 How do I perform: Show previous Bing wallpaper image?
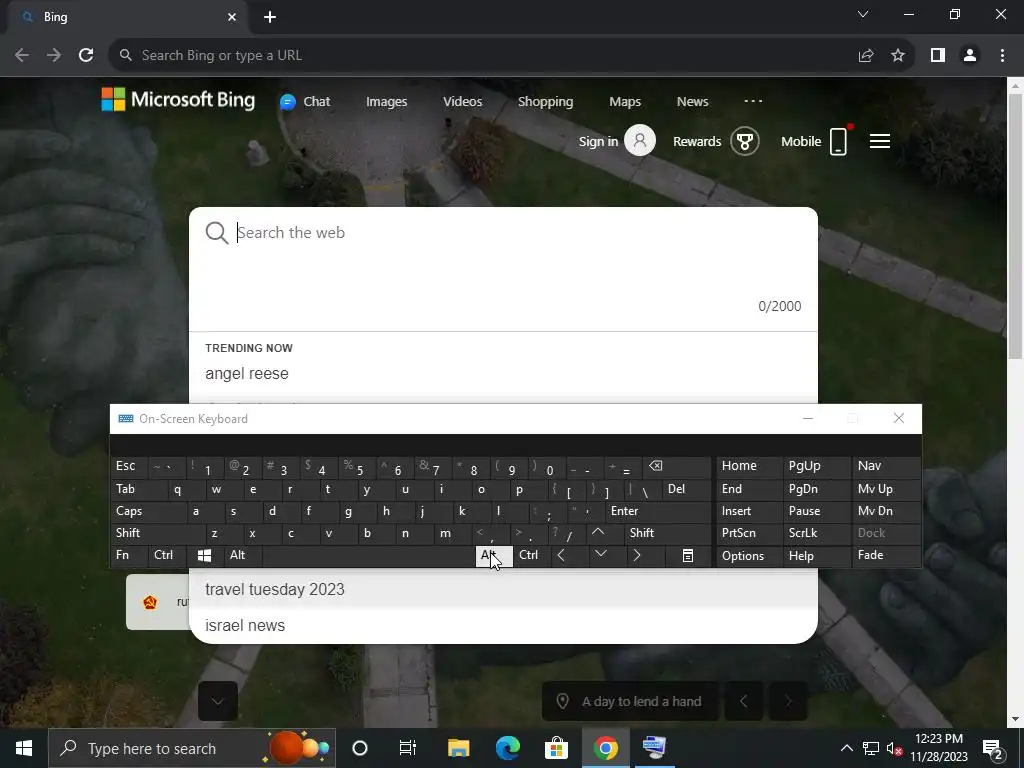tap(743, 701)
